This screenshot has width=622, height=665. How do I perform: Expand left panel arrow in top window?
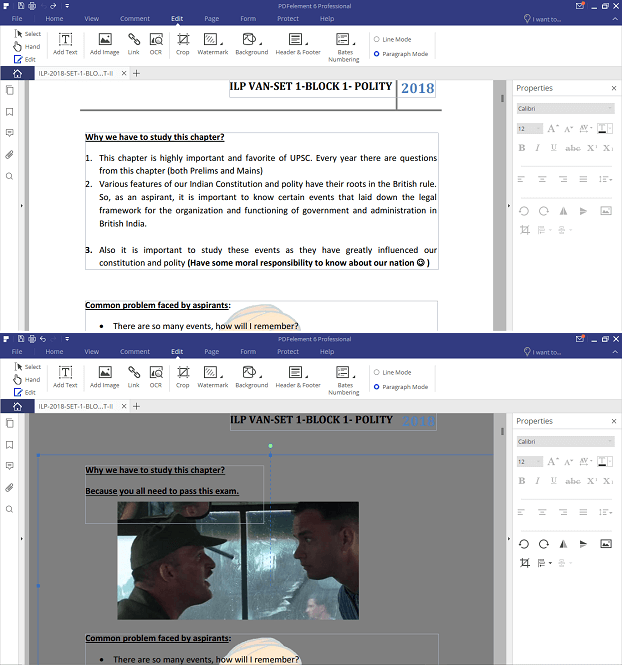coord(22,206)
